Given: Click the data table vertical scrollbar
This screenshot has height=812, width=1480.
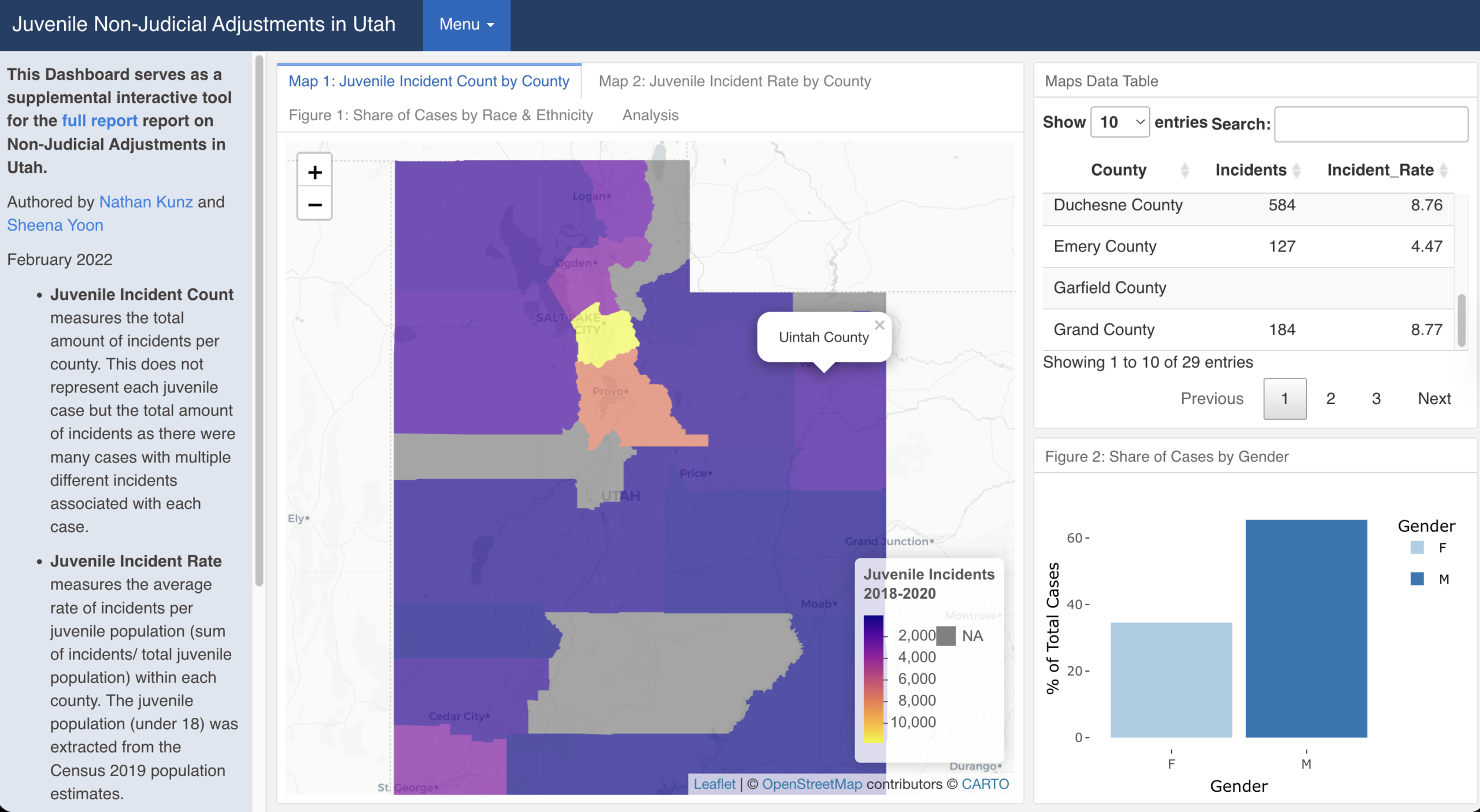Looking at the screenshot, I should (x=1461, y=320).
